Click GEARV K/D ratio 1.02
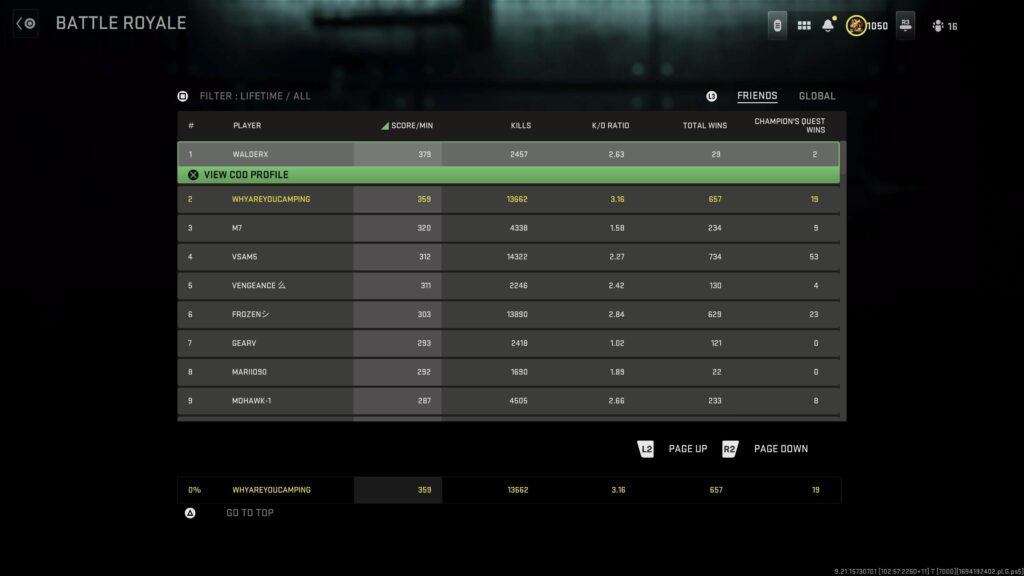The height and width of the screenshot is (576, 1024). 617,343
